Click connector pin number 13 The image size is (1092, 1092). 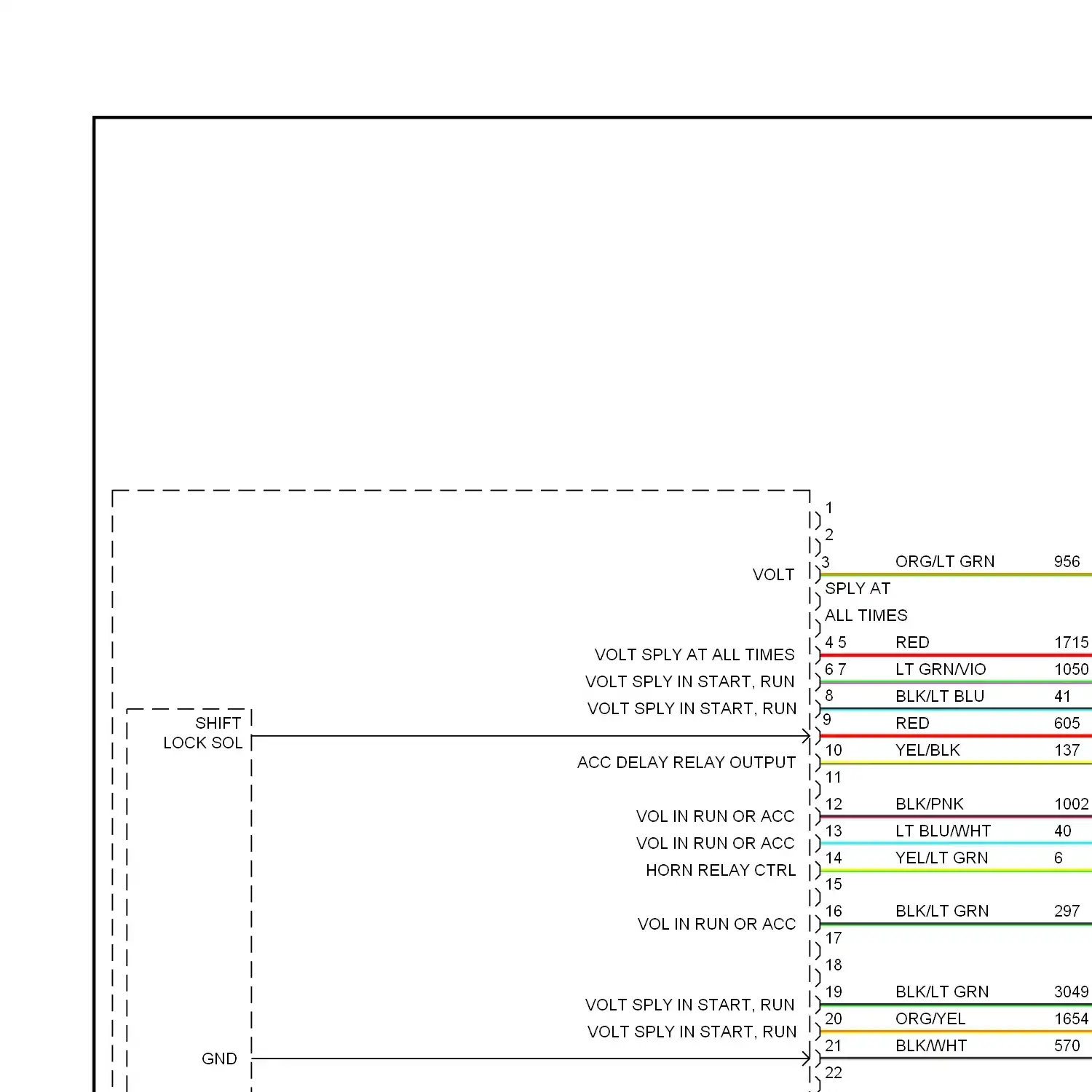click(834, 831)
